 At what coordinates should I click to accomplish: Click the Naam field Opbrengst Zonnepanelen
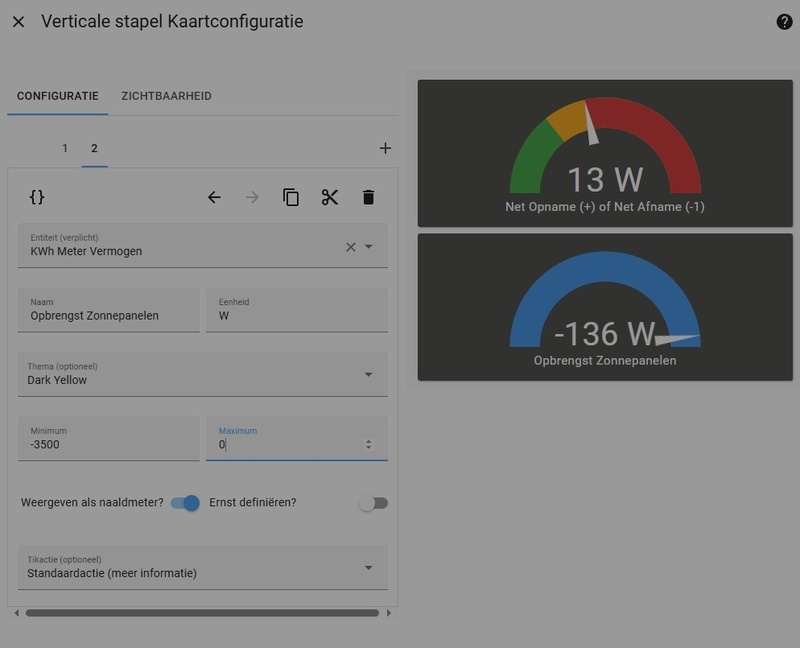point(109,310)
